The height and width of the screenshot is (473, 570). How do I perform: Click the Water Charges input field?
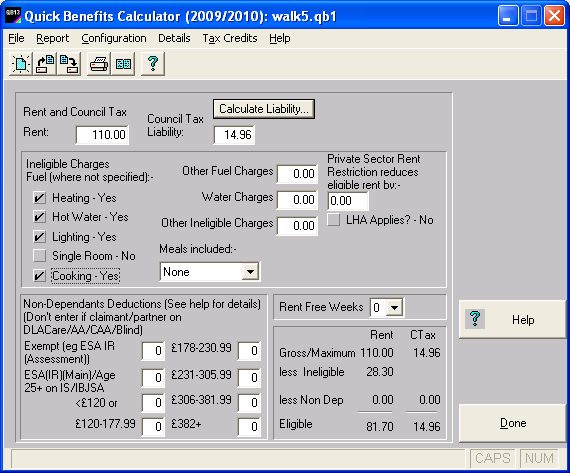click(297, 200)
